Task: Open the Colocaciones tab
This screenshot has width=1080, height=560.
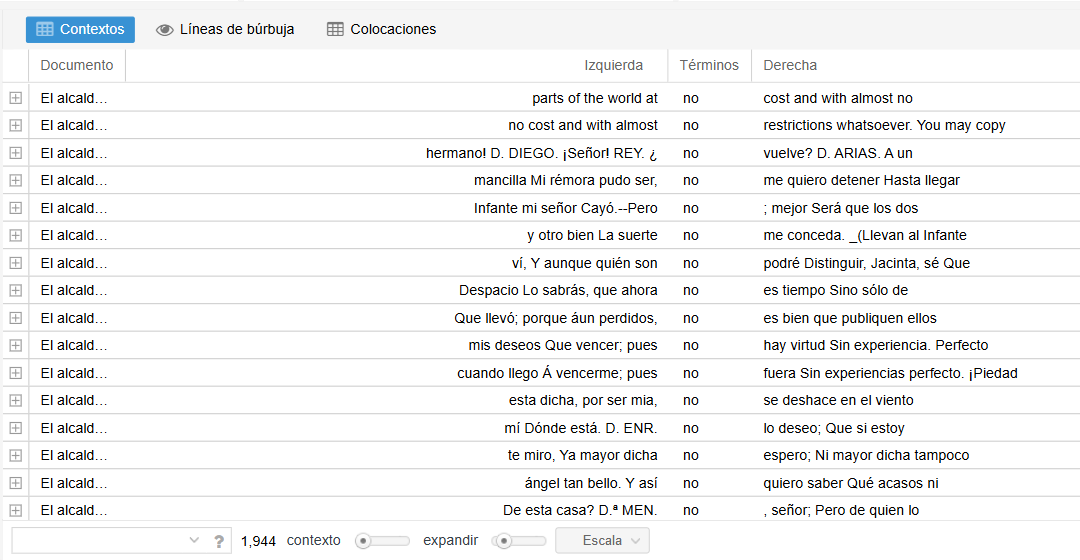Action: click(x=382, y=30)
